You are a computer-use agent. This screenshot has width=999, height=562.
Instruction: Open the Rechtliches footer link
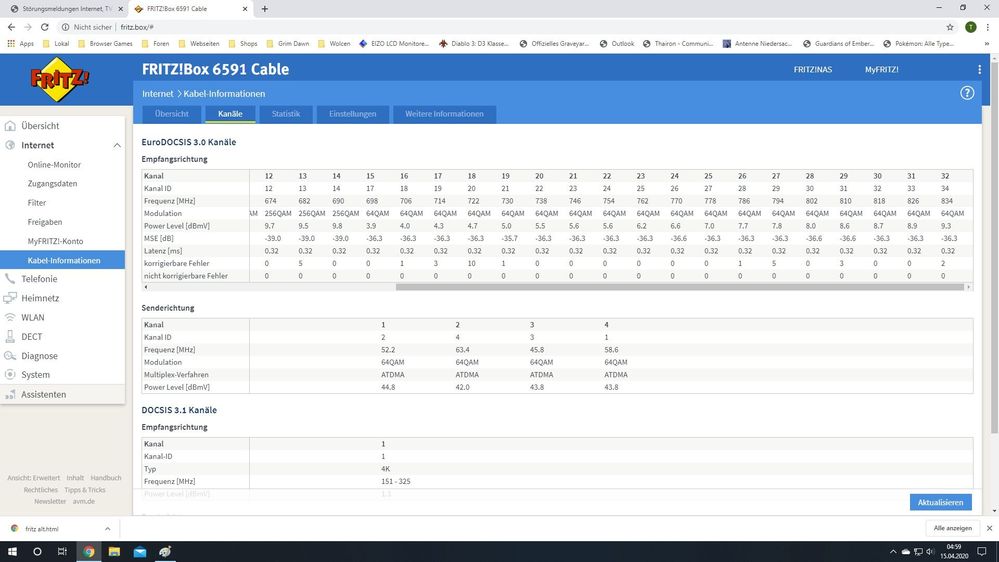click(40, 490)
